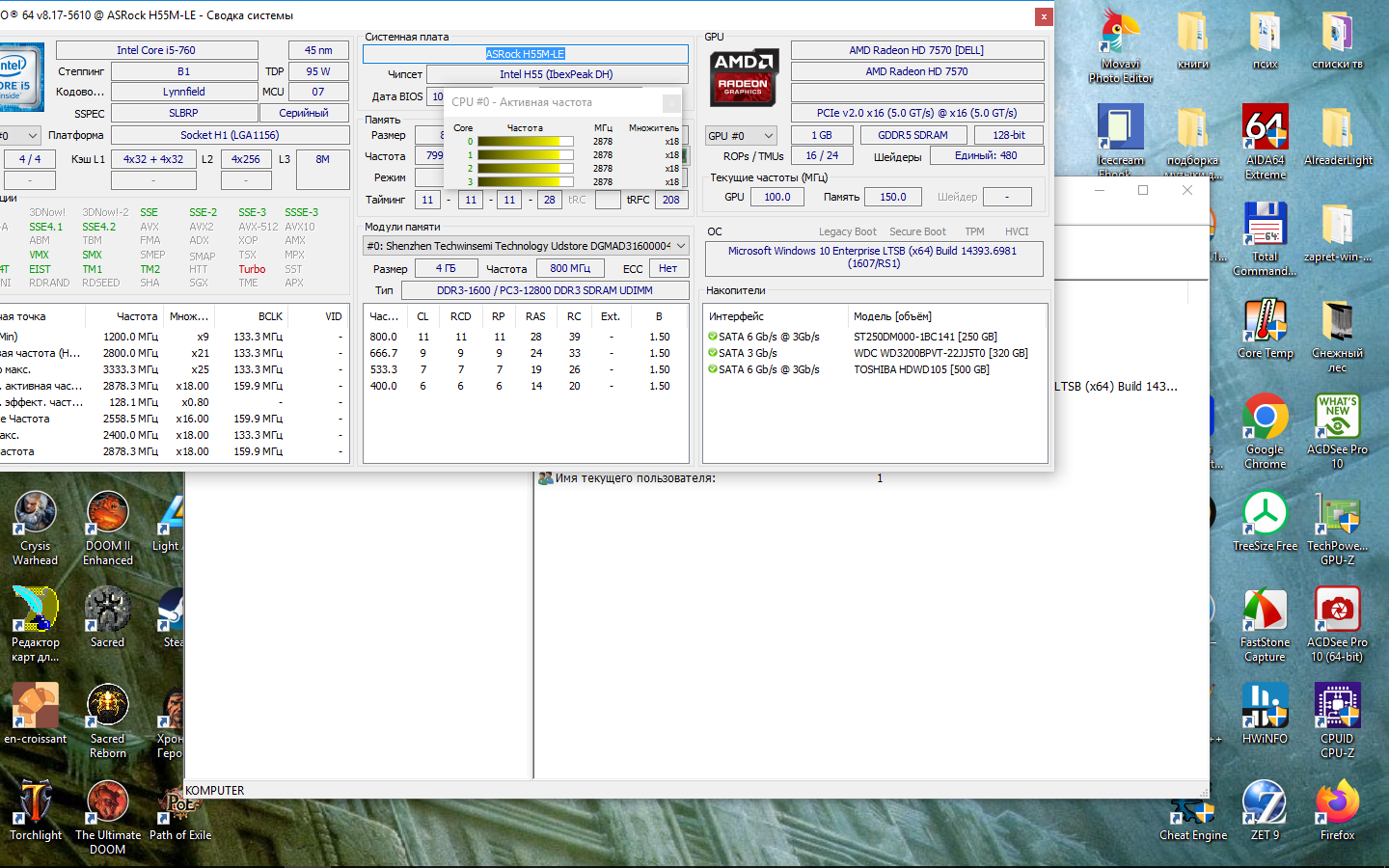This screenshot has width=1389, height=868.
Task: Expand the memory module #0 Shenzhen Techwinsemi dropdown
Action: coord(526,246)
